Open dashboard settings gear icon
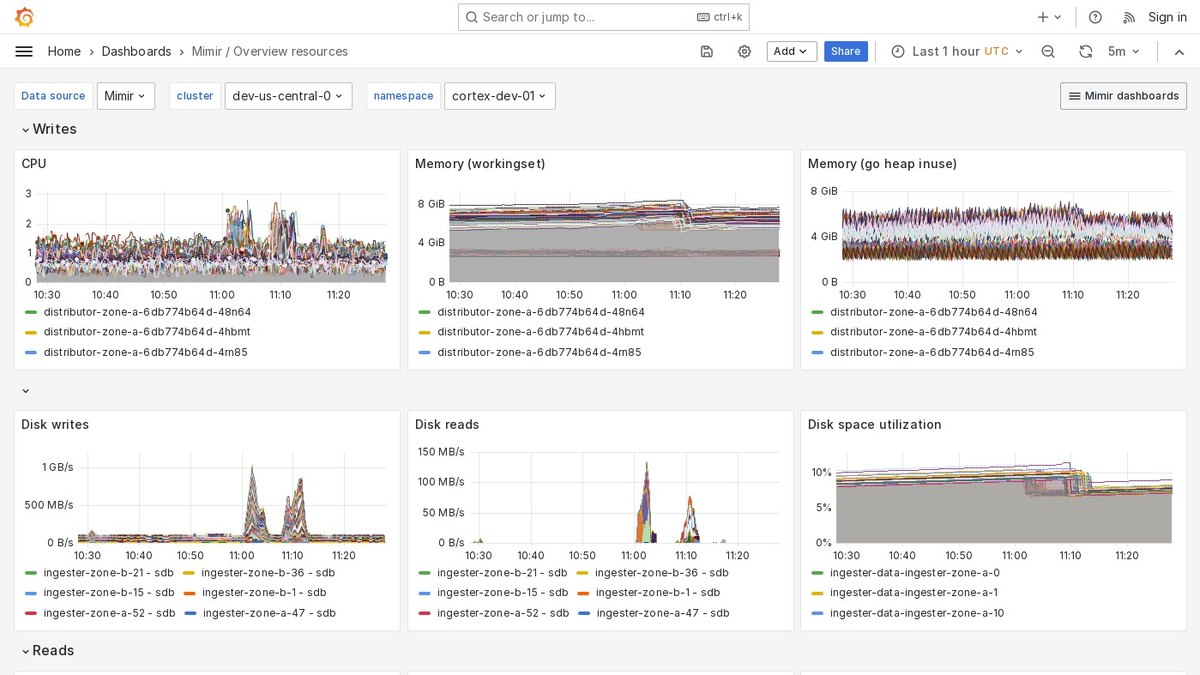The height and width of the screenshot is (675, 1200). (744, 51)
